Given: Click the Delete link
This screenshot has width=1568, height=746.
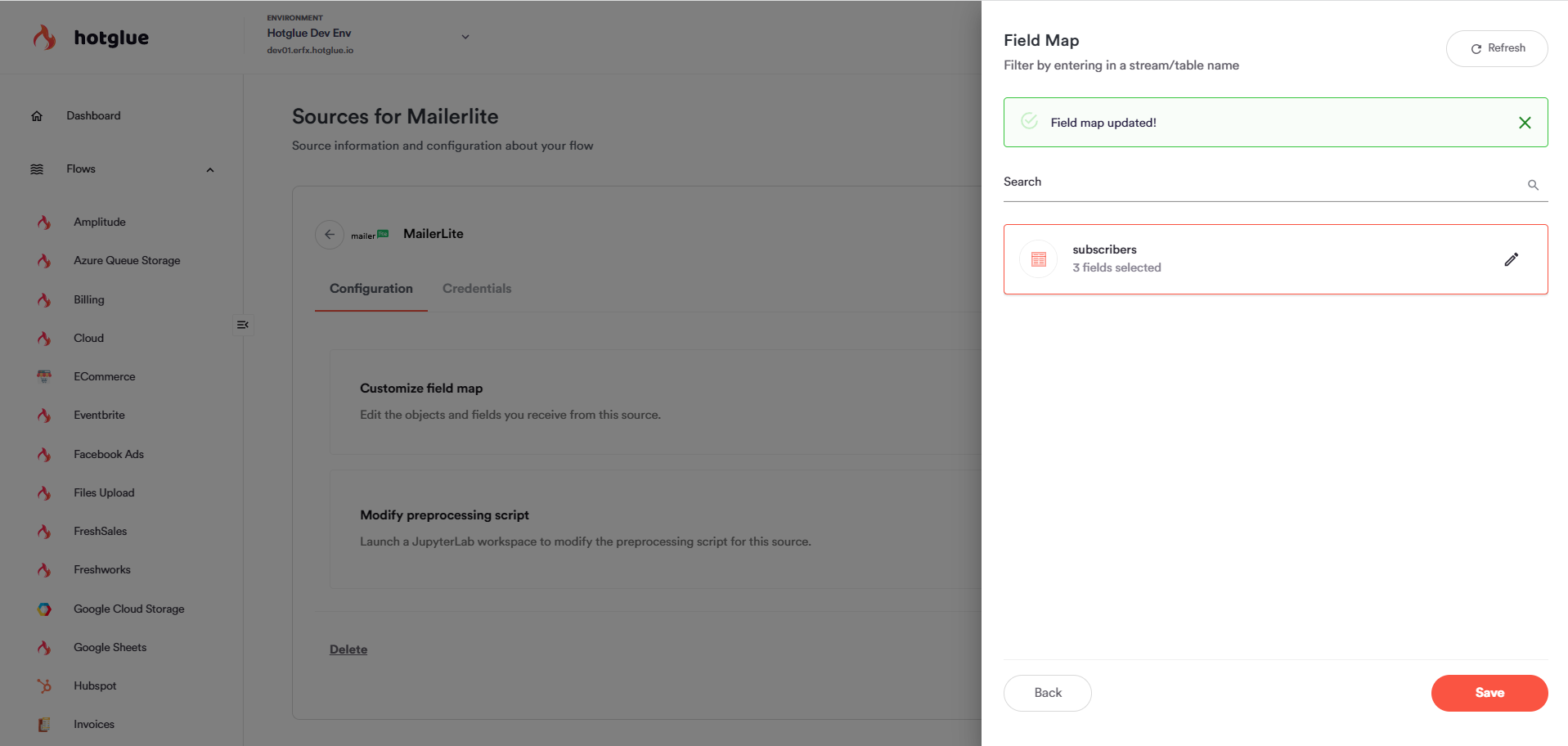Looking at the screenshot, I should click(x=348, y=649).
